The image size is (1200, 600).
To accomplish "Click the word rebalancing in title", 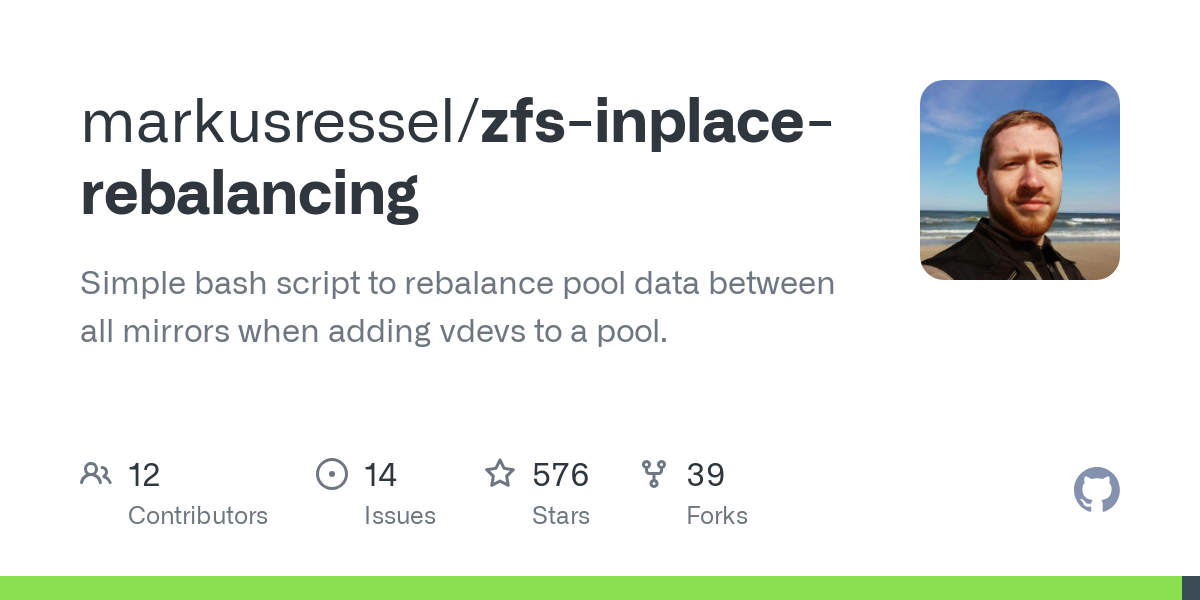I will [x=250, y=194].
